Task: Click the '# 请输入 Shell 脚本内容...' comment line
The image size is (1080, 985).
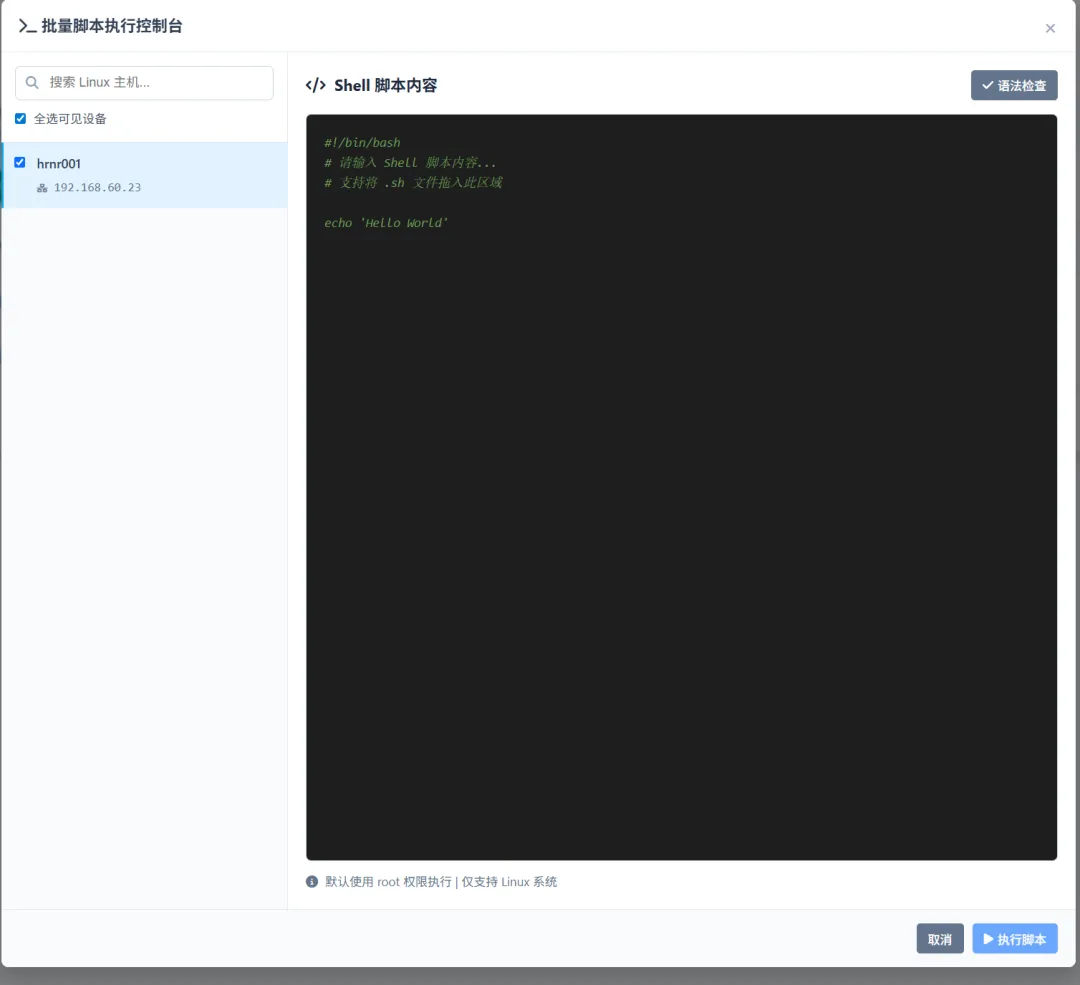Action: click(410, 163)
